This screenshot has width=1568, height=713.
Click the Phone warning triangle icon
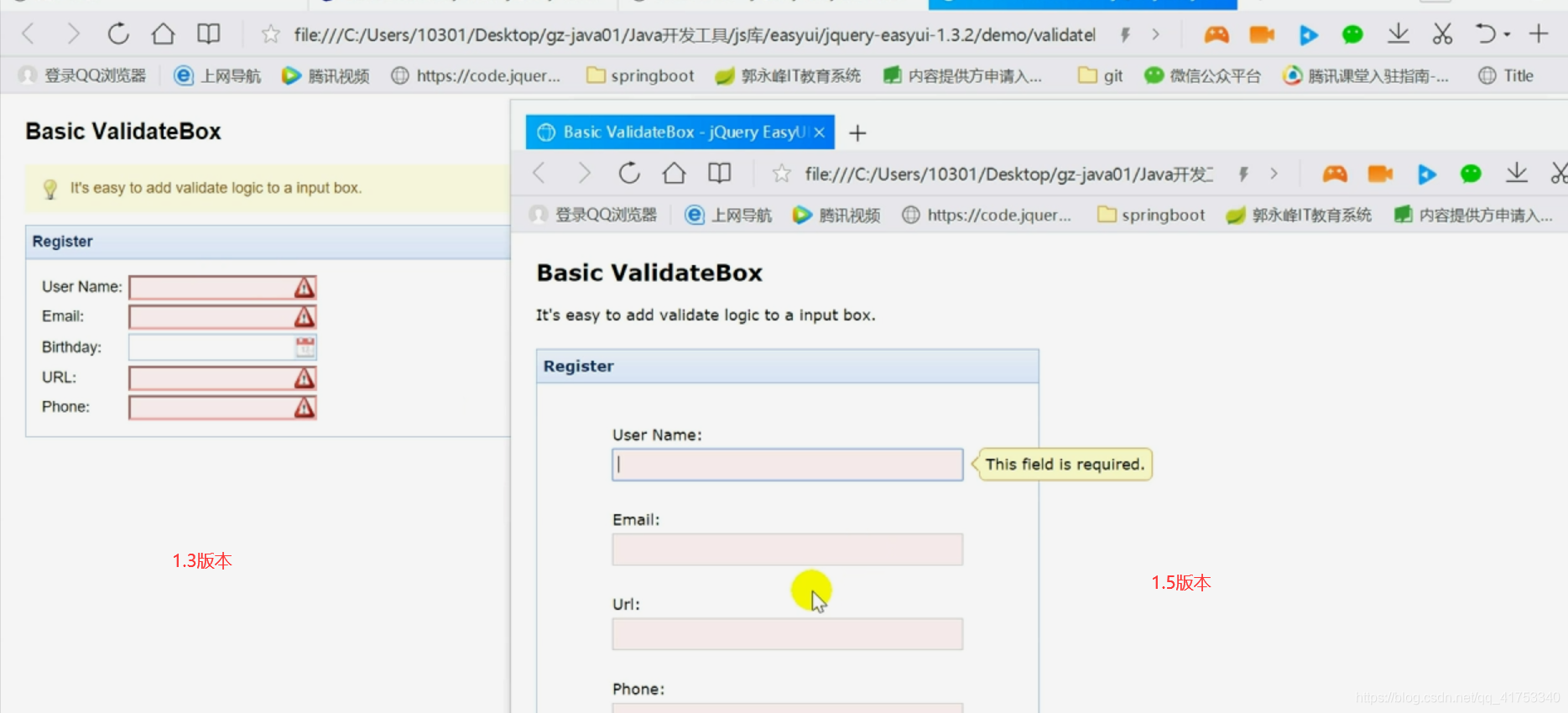(305, 408)
